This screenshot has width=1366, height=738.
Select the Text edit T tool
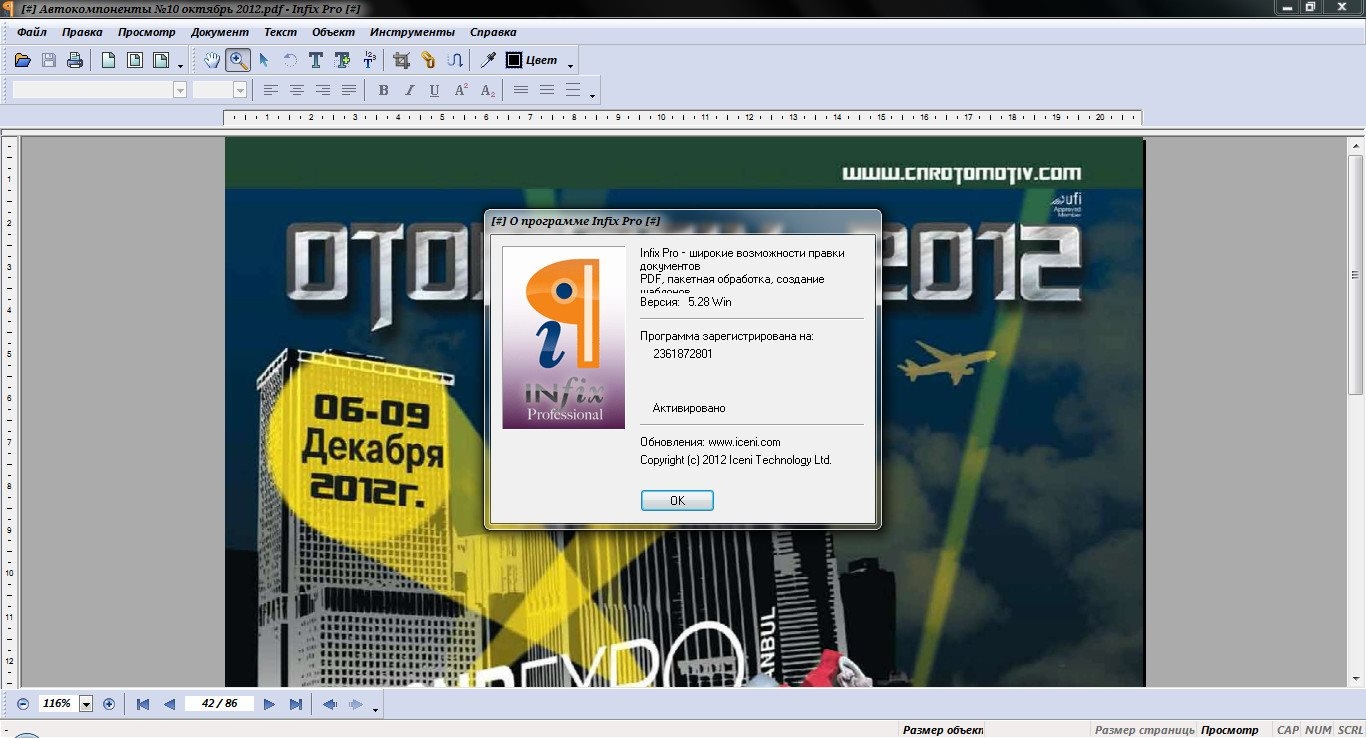(x=316, y=60)
